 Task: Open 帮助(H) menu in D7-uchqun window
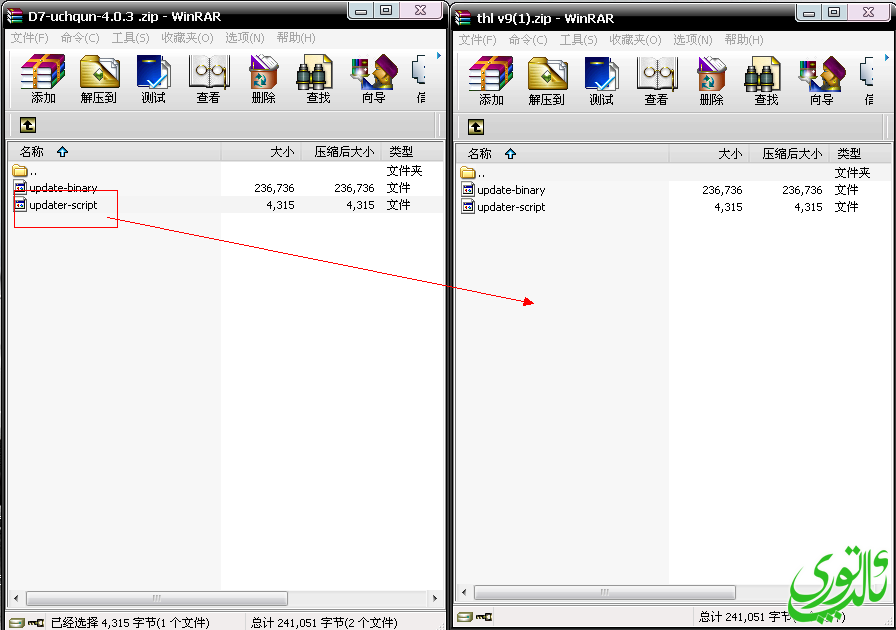[295, 38]
